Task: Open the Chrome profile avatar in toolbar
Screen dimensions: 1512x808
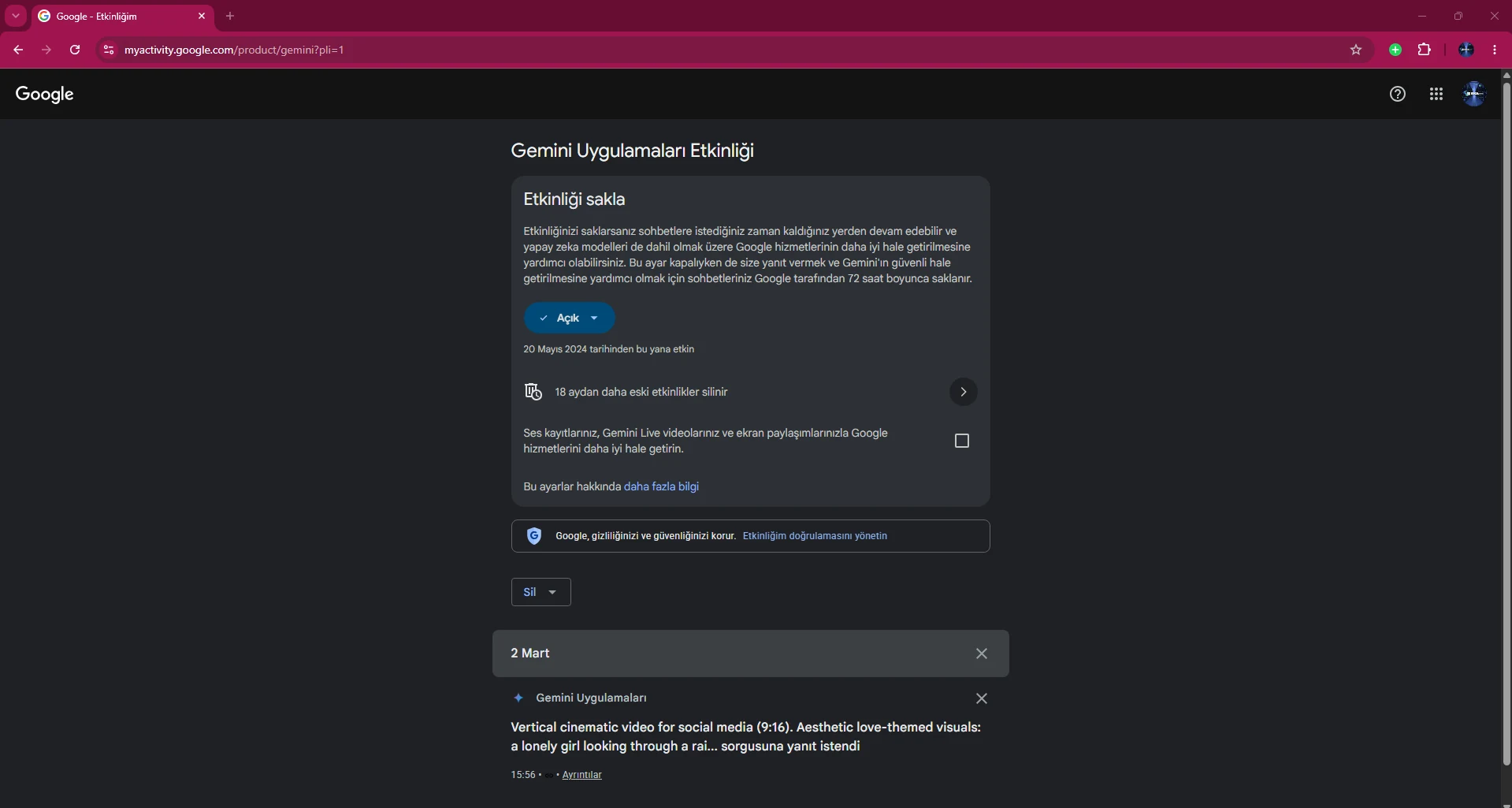Action: (x=1466, y=50)
